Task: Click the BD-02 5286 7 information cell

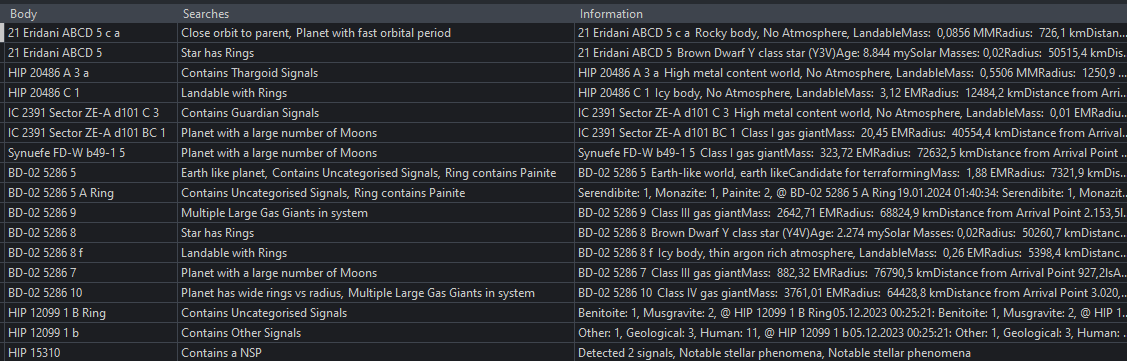Action: tap(851, 274)
